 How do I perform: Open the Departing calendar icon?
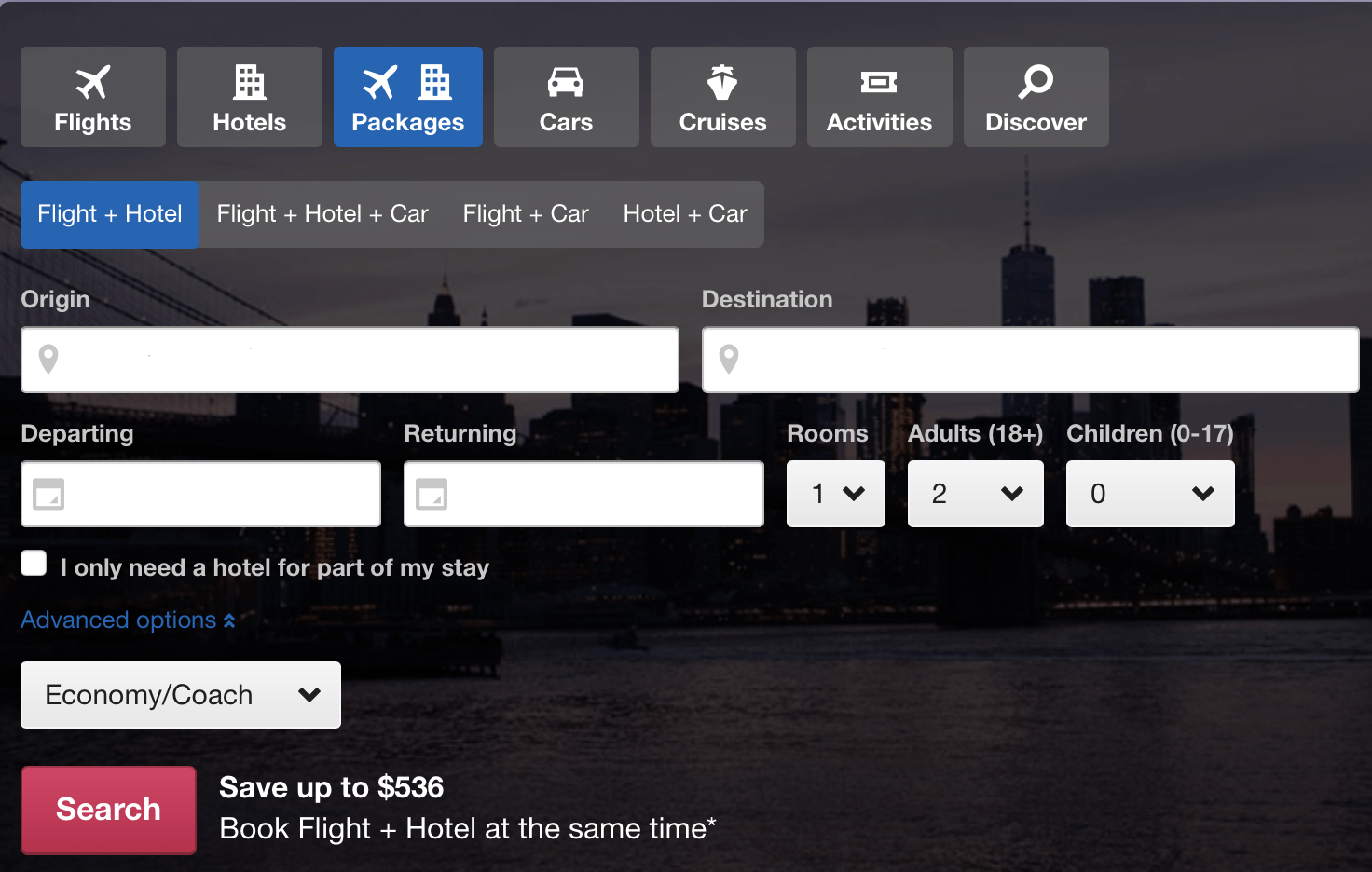(48, 494)
